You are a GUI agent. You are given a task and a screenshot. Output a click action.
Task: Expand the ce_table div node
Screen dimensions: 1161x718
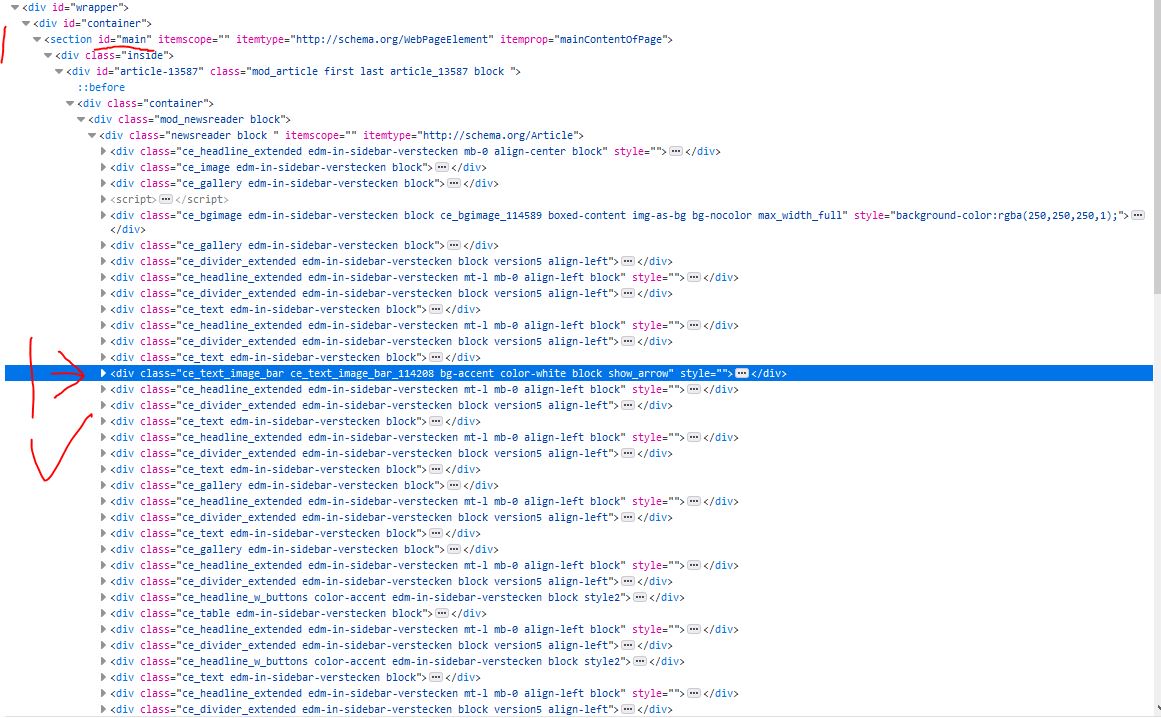coord(104,613)
